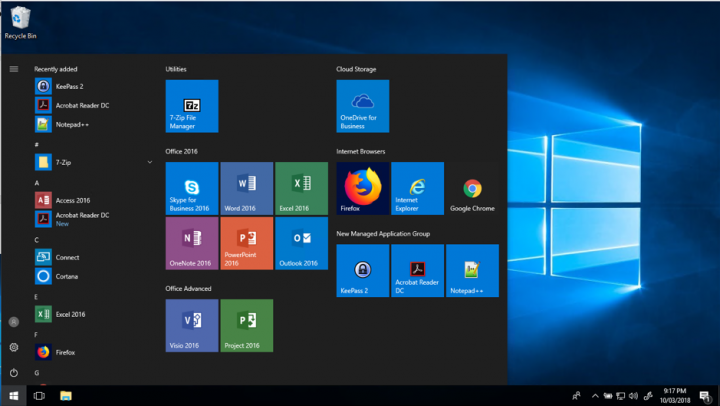Click the Power button in Start menu
This screenshot has width=720, height=406.
[x=14, y=372]
